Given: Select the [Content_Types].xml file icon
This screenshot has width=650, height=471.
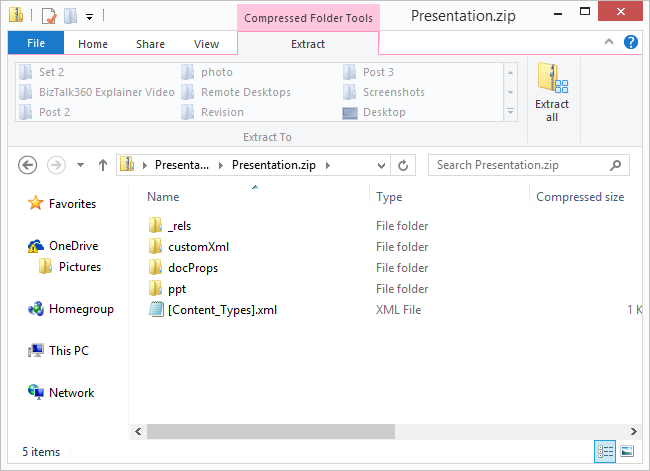Looking at the screenshot, I should (x=156, y=310).
